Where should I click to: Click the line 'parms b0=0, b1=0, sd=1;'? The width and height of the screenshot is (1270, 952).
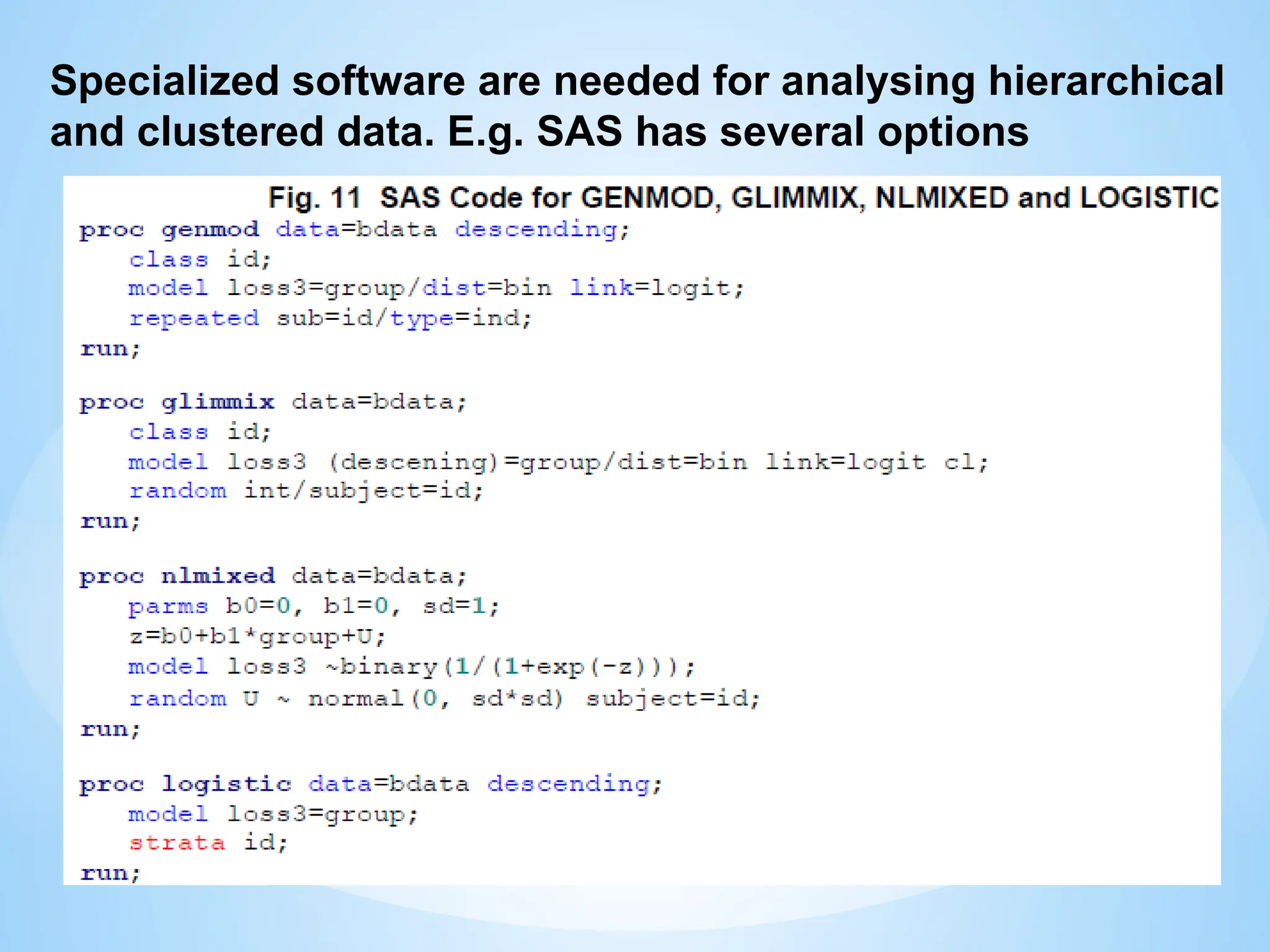coord(314,606)
